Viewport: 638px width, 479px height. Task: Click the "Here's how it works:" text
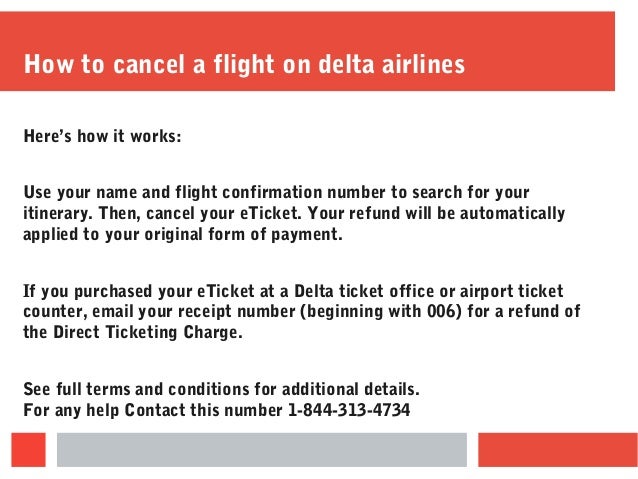pos(103,136)
